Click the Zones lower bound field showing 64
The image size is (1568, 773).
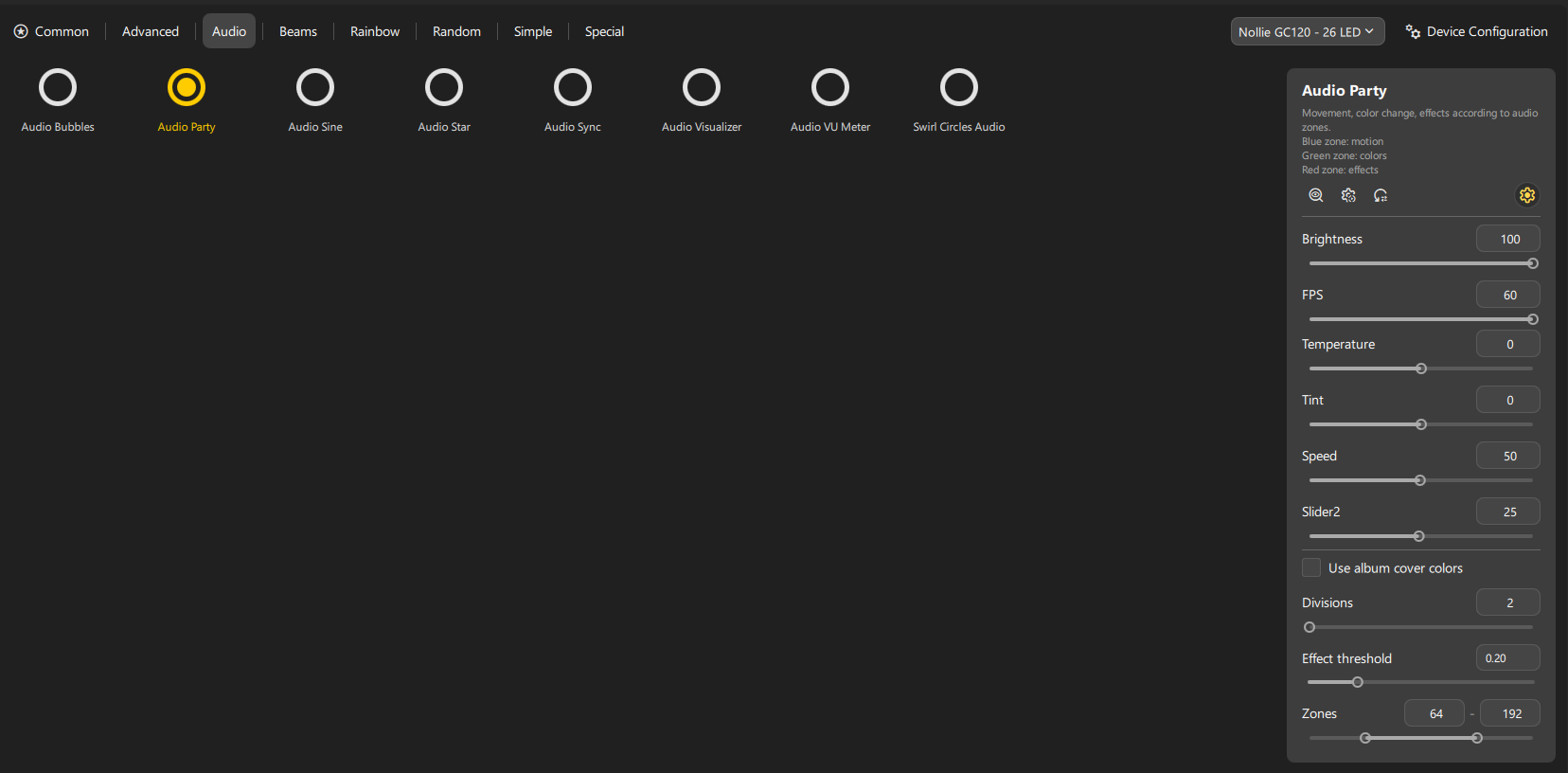pos(1434,713)
